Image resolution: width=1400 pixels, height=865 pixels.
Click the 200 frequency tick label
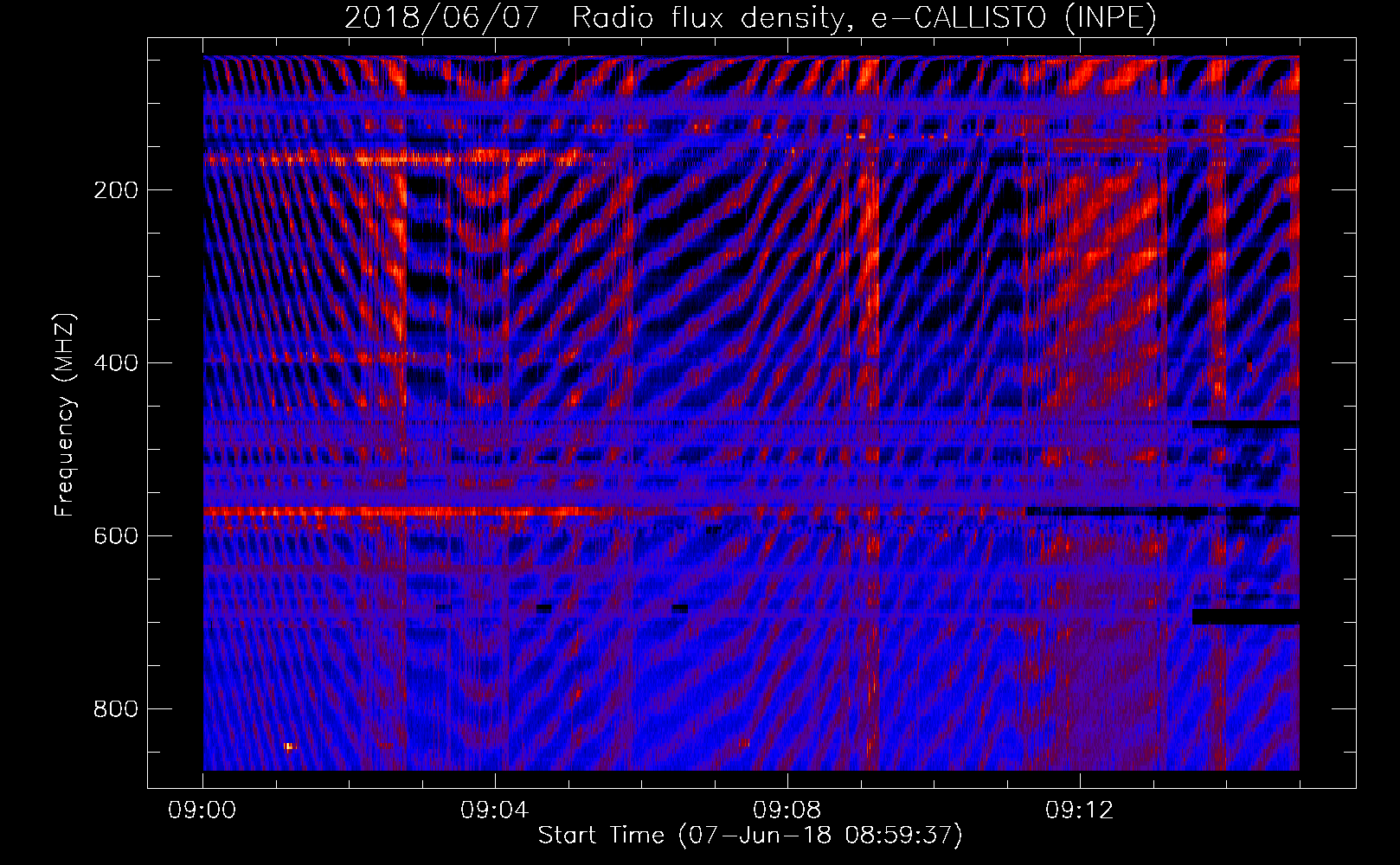click(x=115, y=190)
